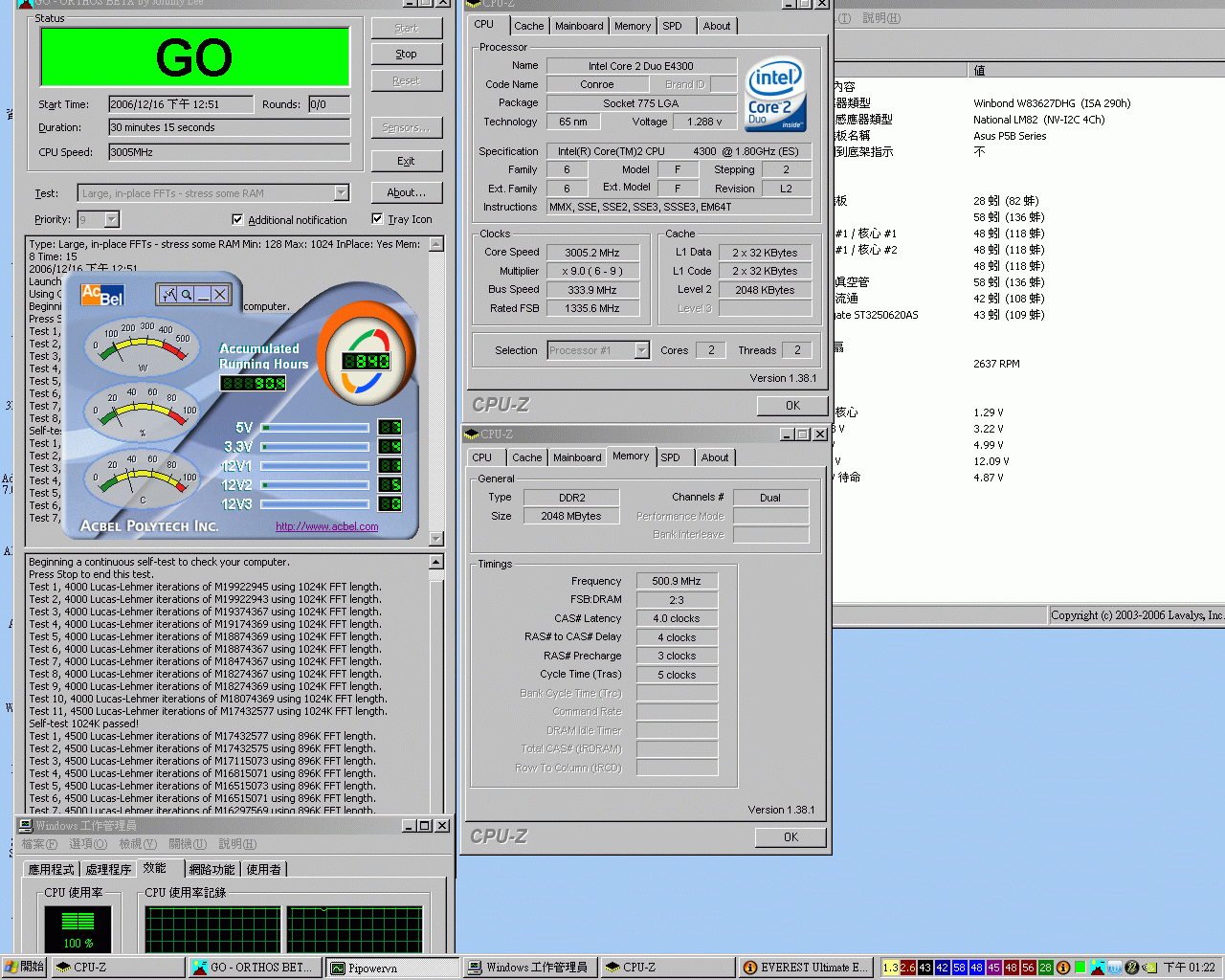Image resolution: width=1225 pixels, height=980 pixels.
Task: Open 檔案(F) menu in Task Manager
Action: 39,844
